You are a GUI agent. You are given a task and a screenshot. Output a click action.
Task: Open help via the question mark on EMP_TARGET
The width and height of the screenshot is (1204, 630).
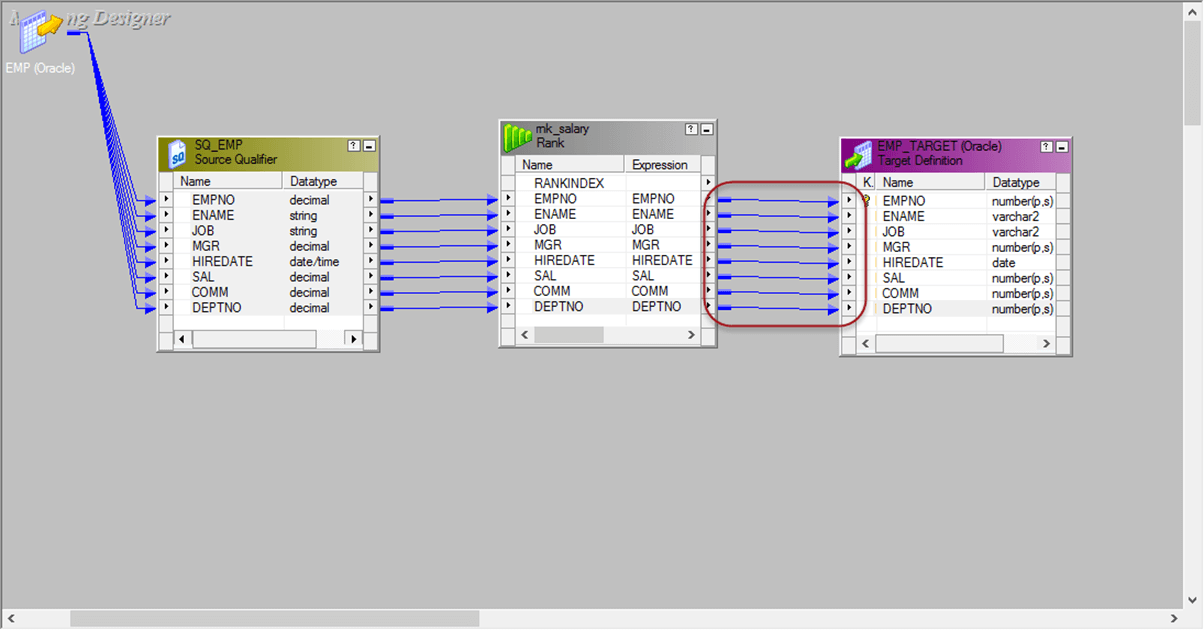pyautogui.click(x=1046, y=146)
